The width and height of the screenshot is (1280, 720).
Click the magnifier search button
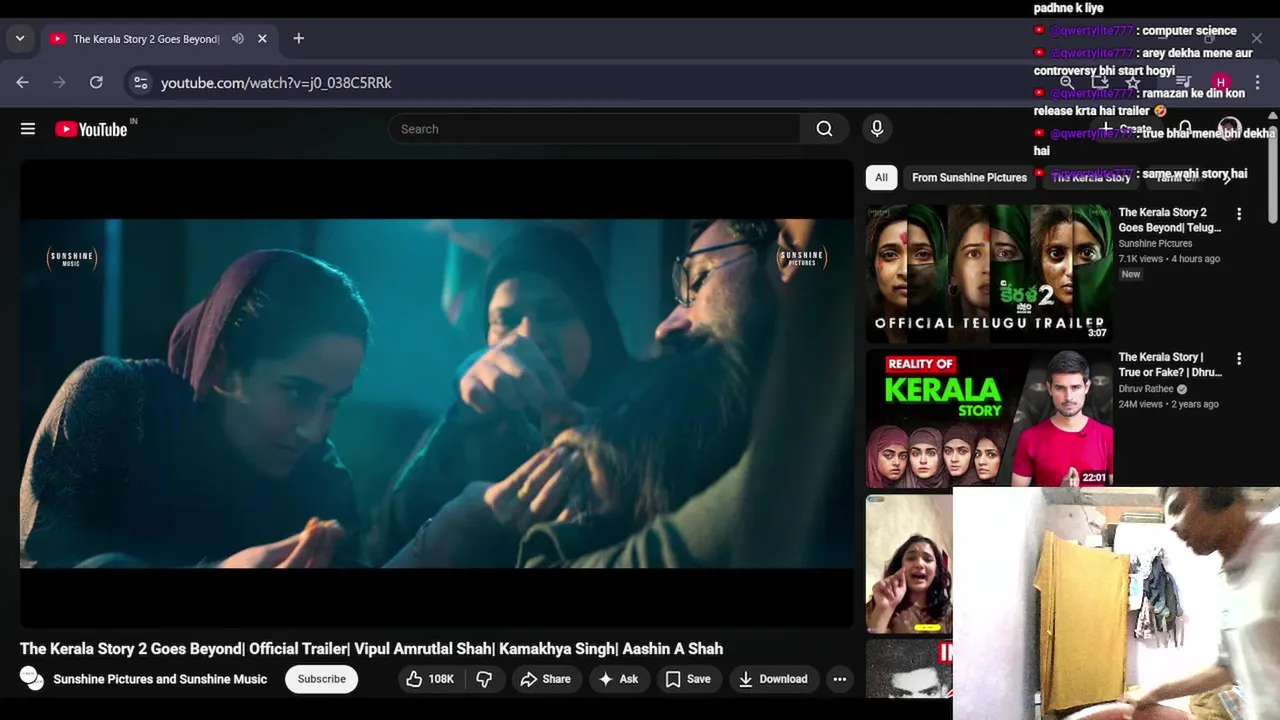[x=824, y=129]
